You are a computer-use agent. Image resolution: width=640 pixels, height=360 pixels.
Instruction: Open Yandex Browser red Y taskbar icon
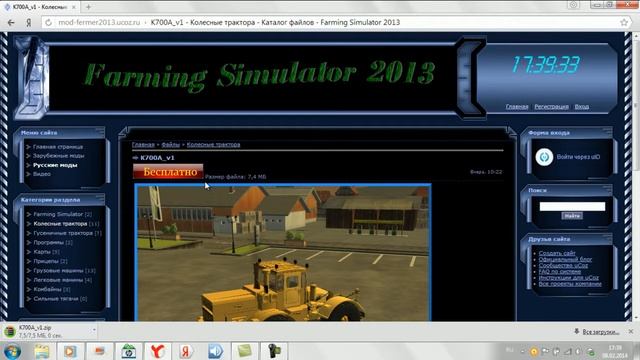pos(157,351)
